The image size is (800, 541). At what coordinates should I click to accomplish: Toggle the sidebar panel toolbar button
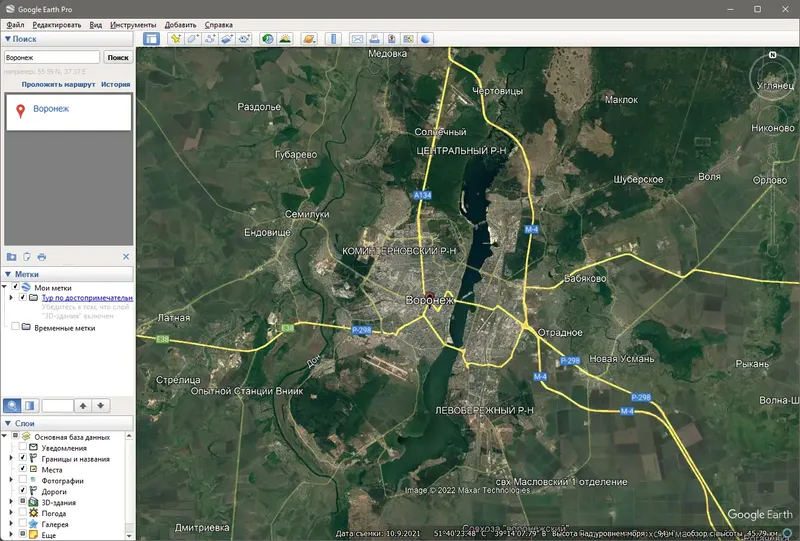coord(151,39)
